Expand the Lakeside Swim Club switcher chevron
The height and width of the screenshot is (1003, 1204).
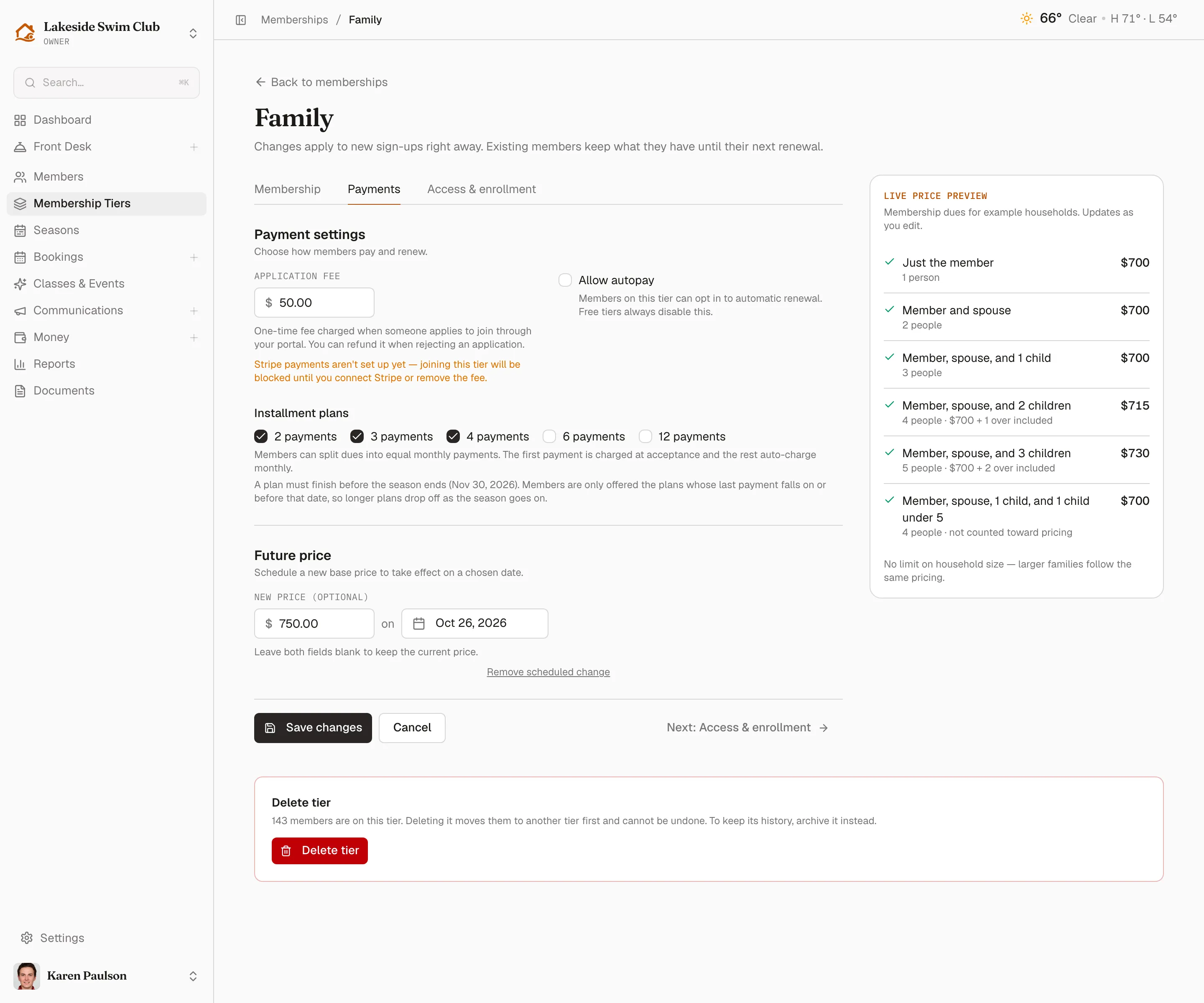click(193, 33)
